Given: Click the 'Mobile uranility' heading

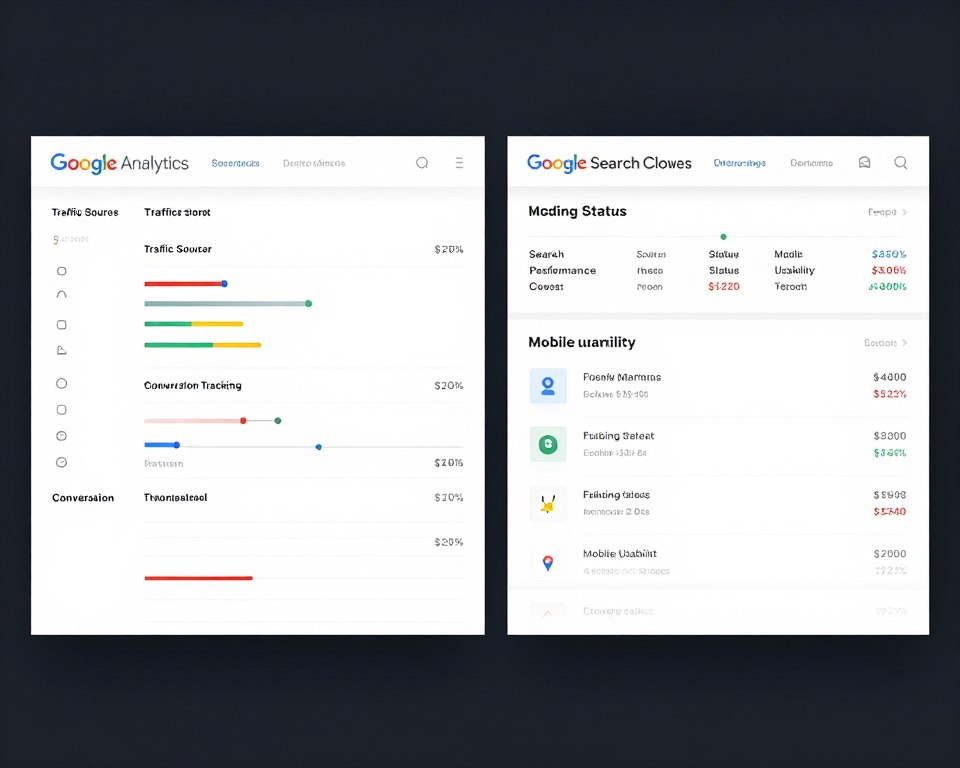Looking at the screenshot, I should [x=582, y=342].
